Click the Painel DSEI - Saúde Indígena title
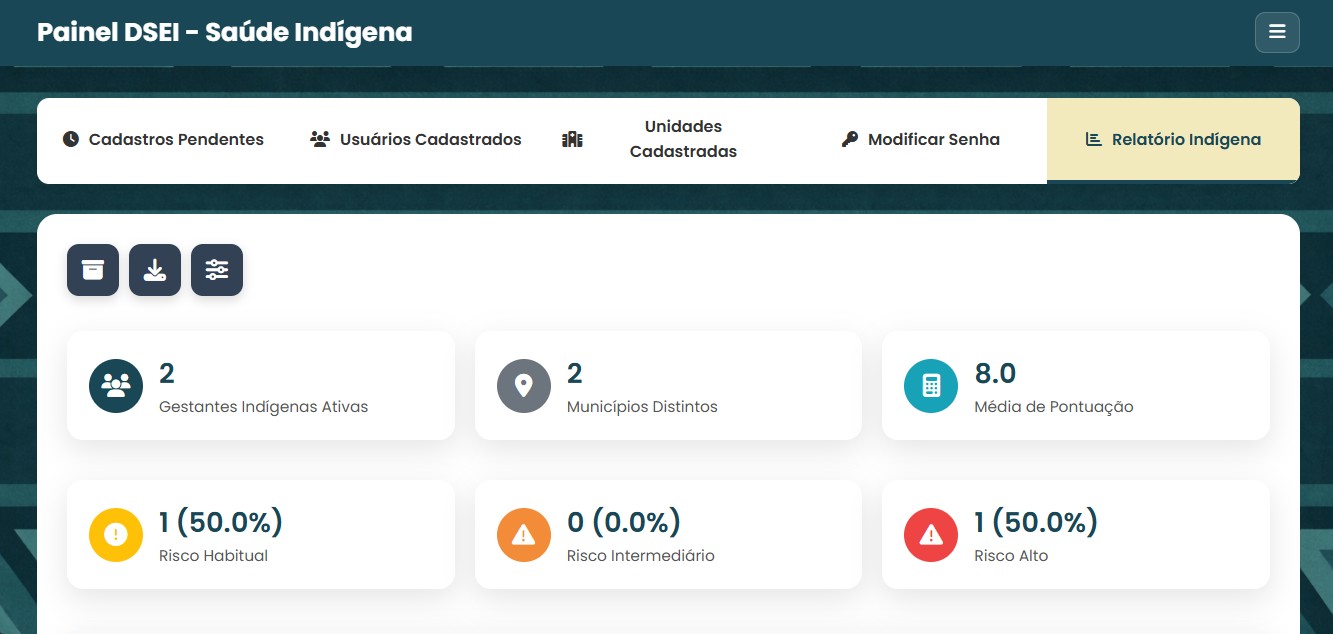 tap(225, 32)
